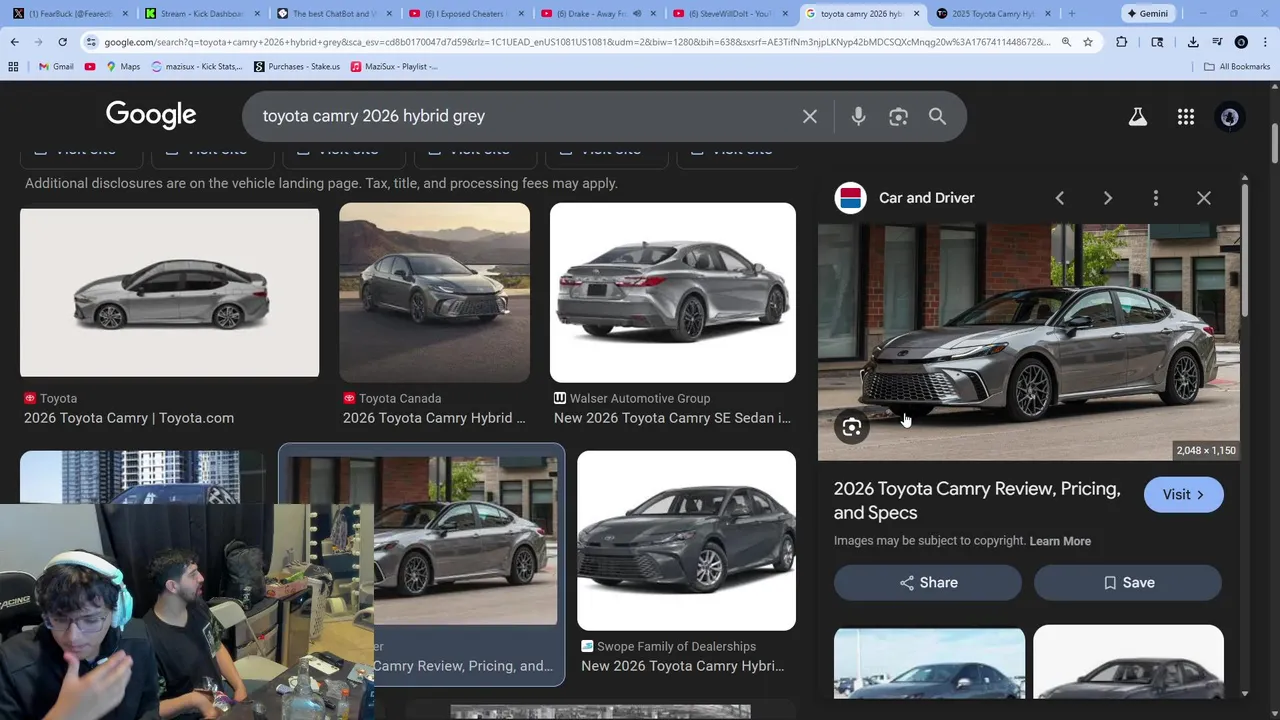This screenshot has height=720, width=1280.
Task: Click 2026 Toyota Camry Review, Pricing, and Specs heading
Action: click(x=977, y=501)
